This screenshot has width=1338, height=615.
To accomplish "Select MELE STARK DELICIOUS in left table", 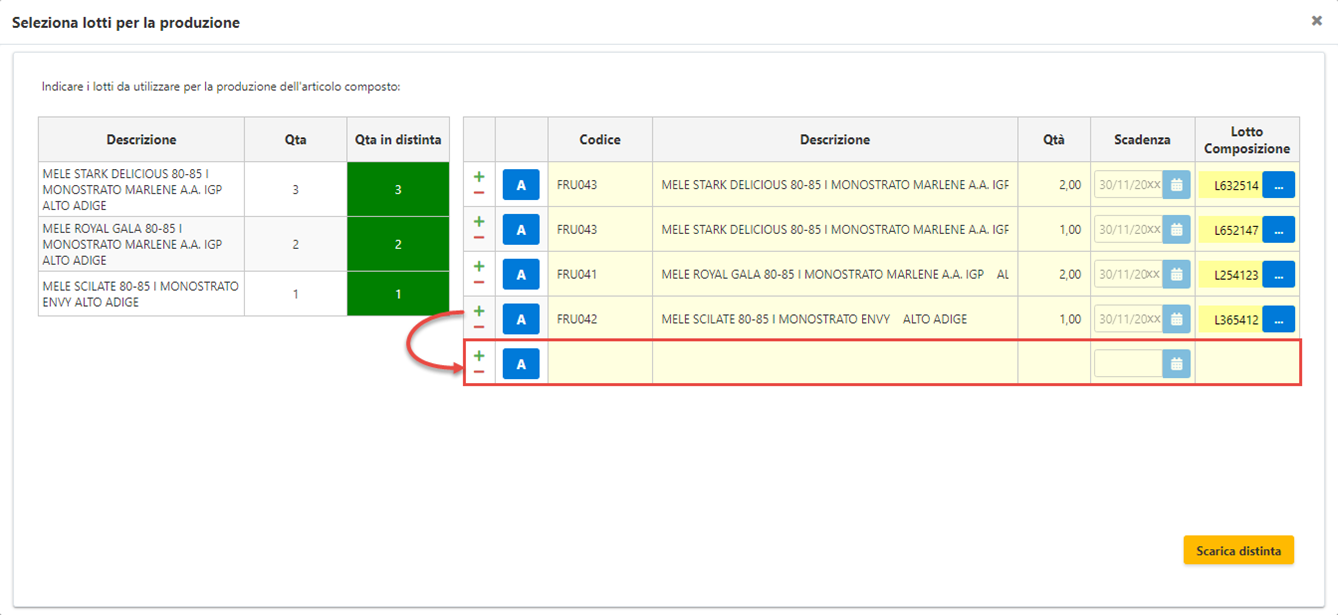I will pos(141,189).
